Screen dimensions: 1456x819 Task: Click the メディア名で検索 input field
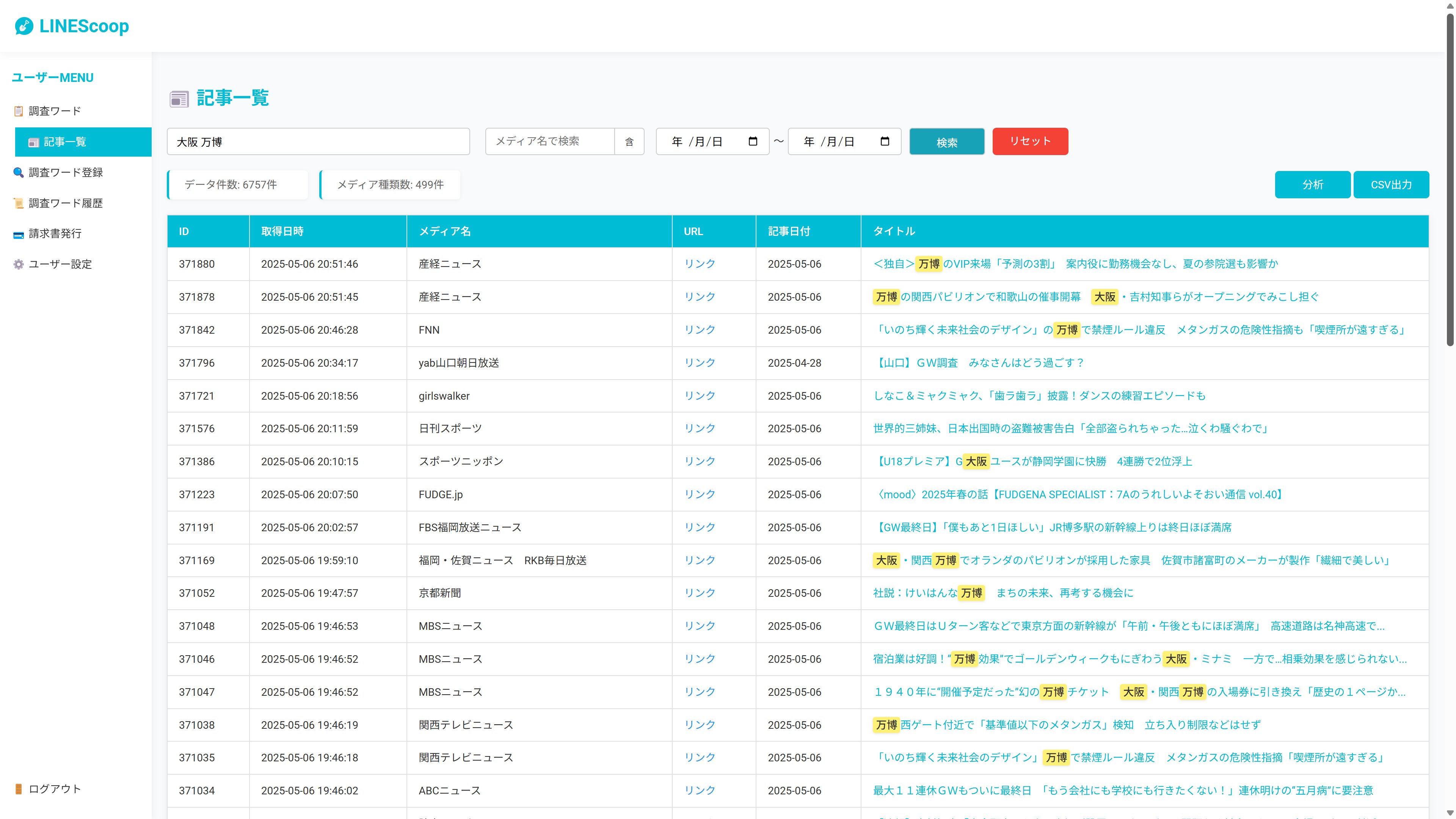coord(549,141)
